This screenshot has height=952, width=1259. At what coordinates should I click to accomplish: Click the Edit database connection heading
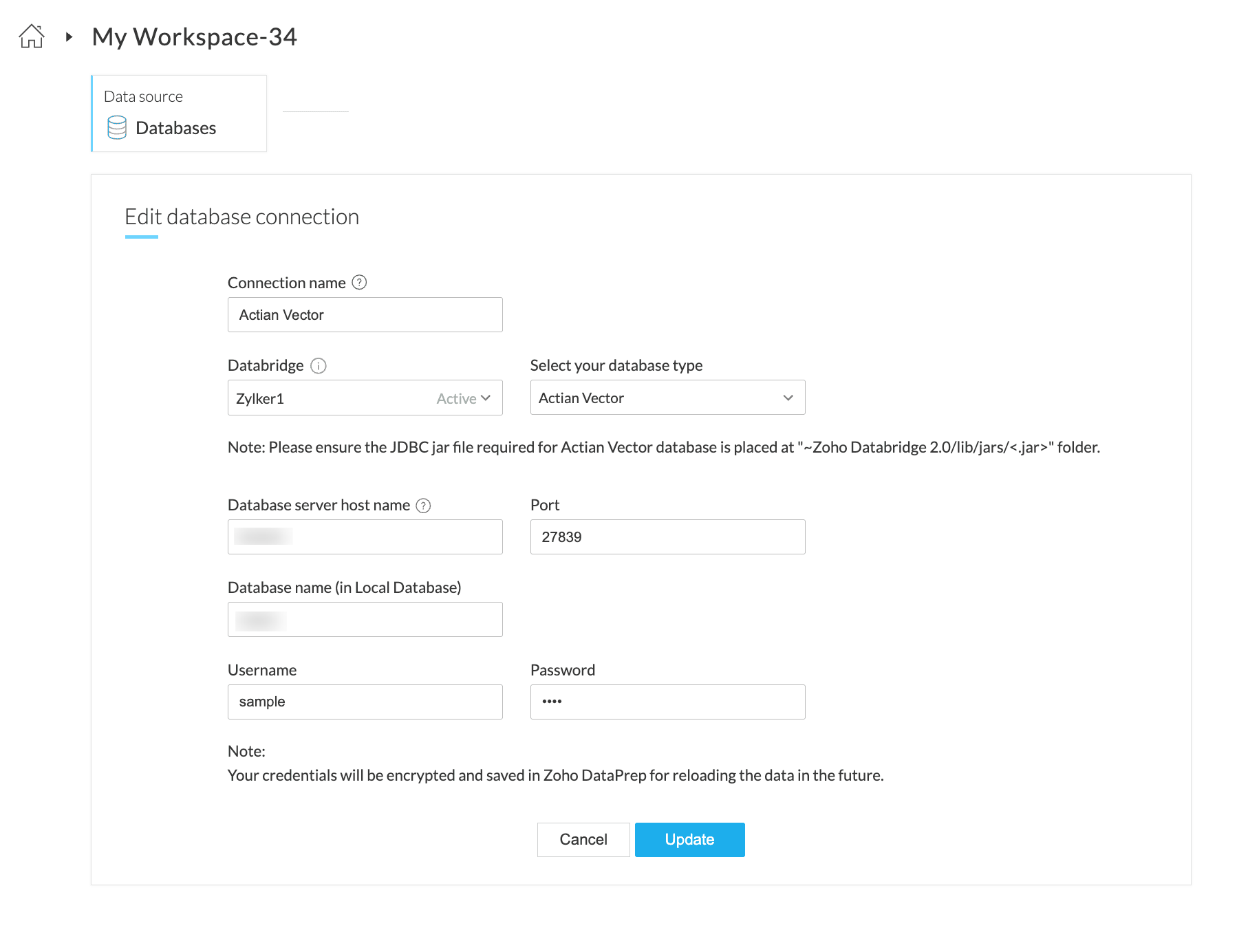(x=241, y=217)
